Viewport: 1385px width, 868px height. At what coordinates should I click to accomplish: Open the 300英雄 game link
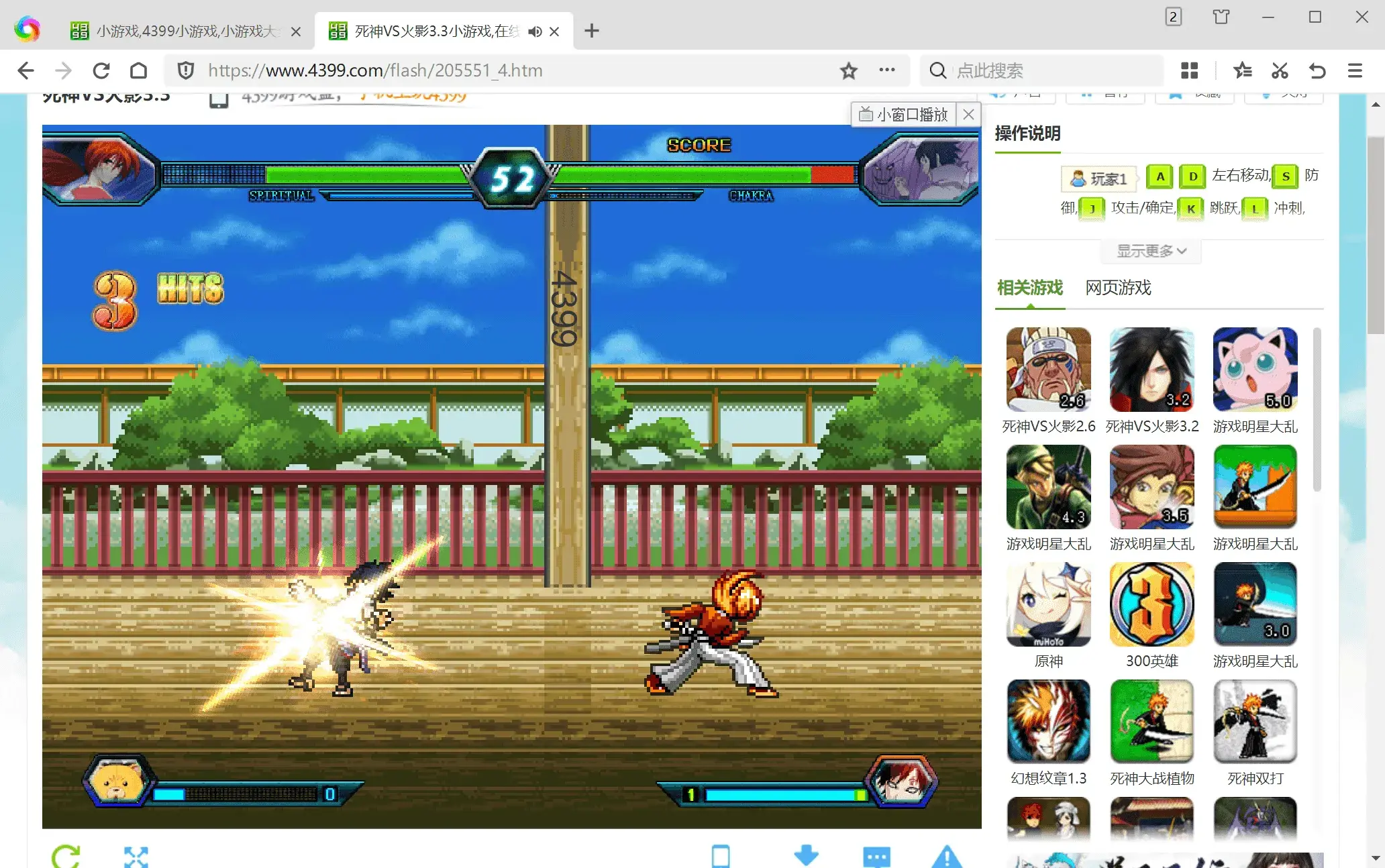(x=1151, y=661)
